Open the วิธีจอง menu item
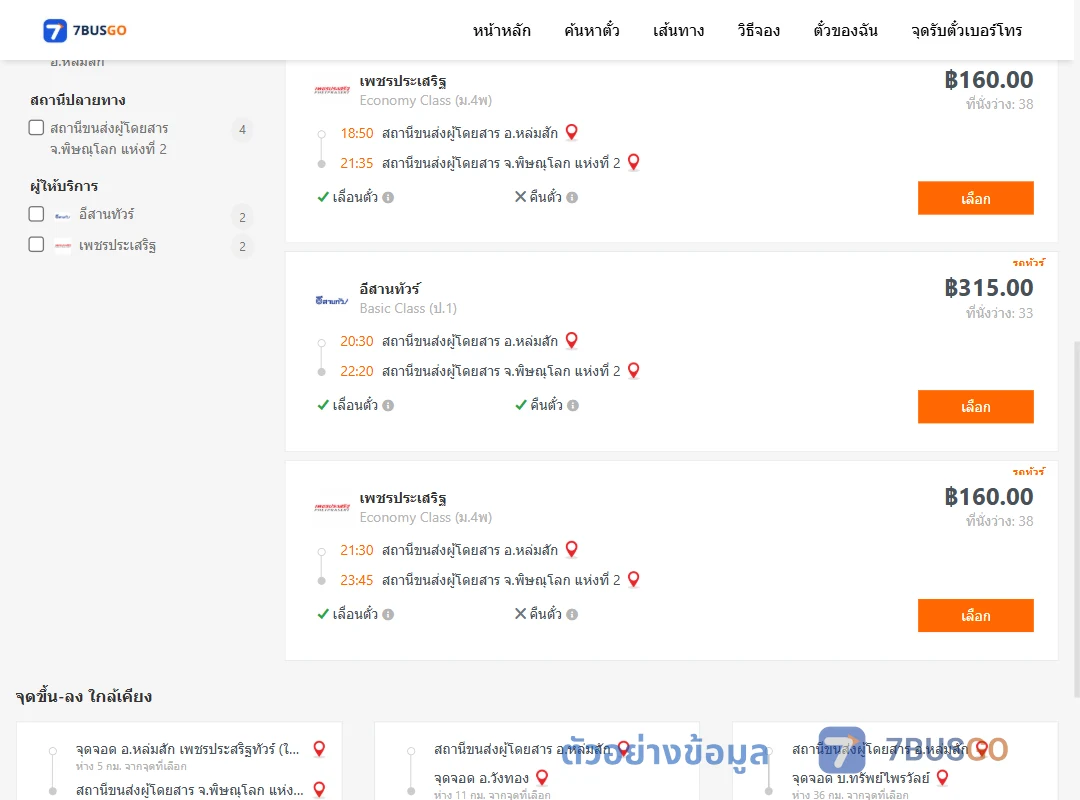The width and height of the screenshot is (1080, 800). [x=758, y=30]
